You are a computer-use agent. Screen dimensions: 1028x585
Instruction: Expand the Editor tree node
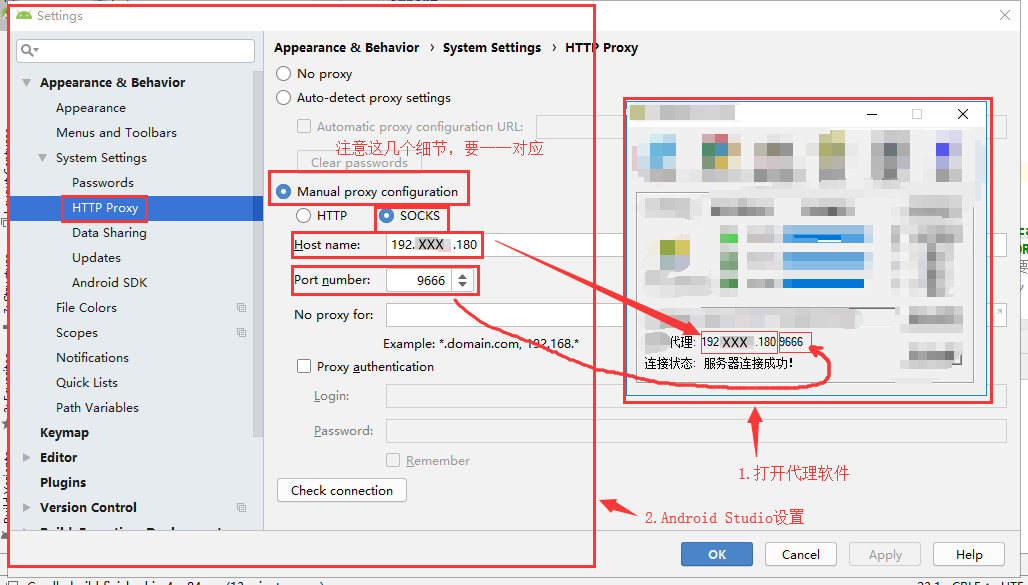coord(27,457)
